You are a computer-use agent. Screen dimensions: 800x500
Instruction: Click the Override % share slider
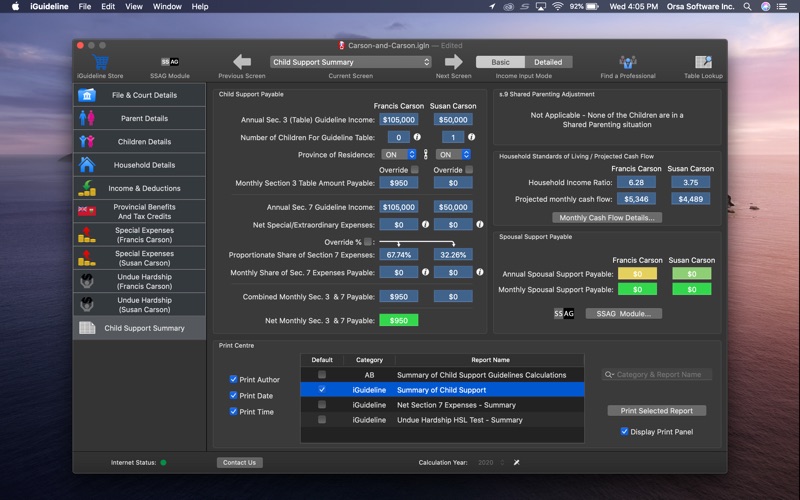pyautogui.click(x=417, y=242)
